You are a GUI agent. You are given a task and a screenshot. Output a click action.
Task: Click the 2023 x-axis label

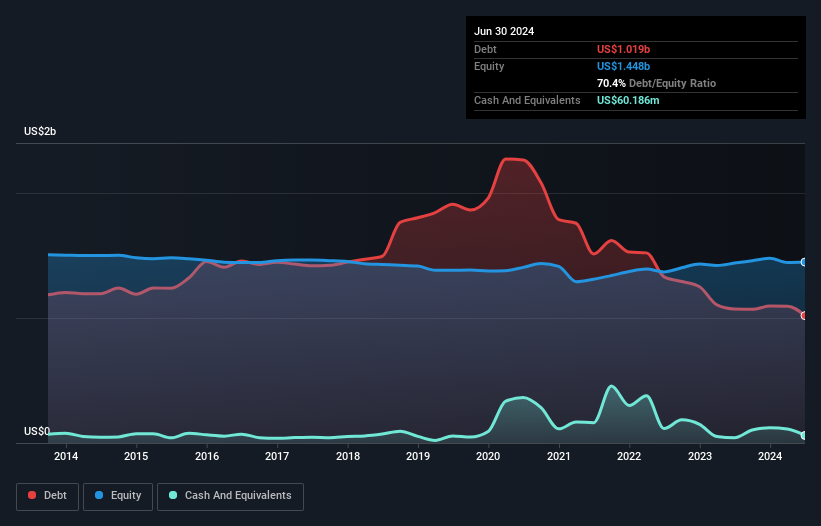(x=700, y=456)
